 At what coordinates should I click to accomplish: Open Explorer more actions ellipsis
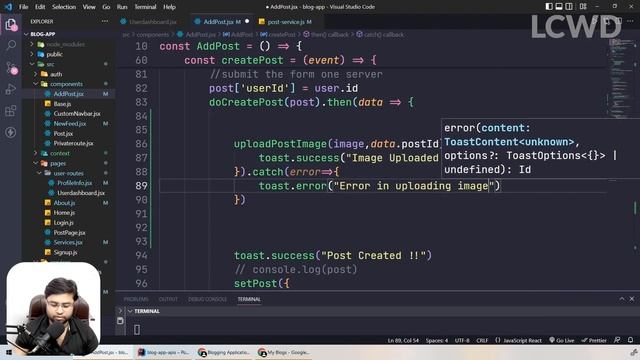coord(105,21)
